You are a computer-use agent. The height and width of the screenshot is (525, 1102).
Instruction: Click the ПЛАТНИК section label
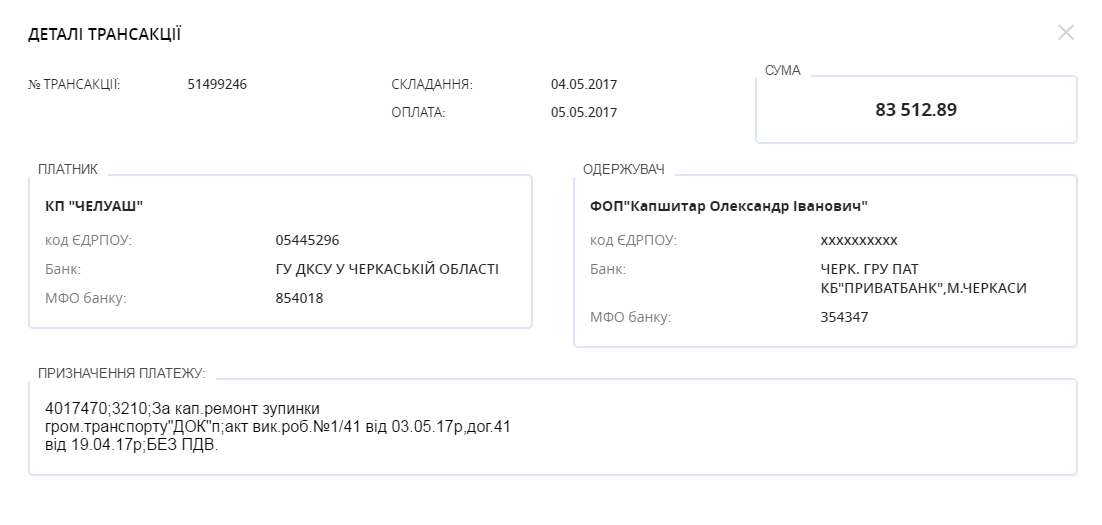(x=67, y=169)
